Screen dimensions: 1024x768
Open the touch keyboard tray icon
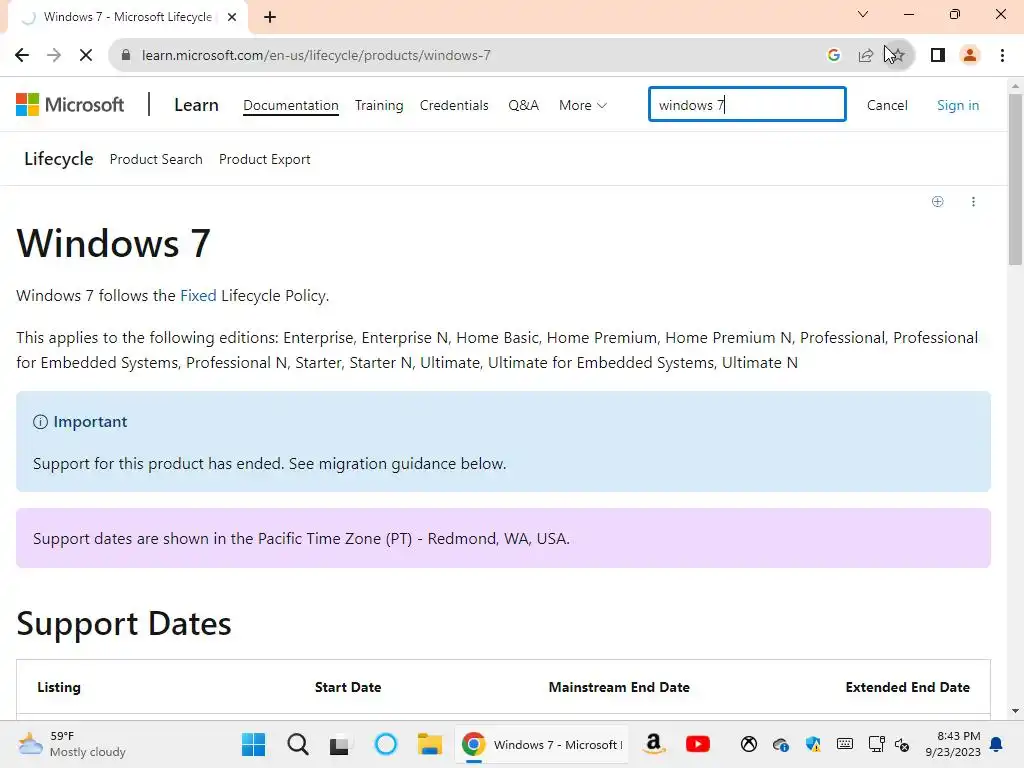point(844,744)
